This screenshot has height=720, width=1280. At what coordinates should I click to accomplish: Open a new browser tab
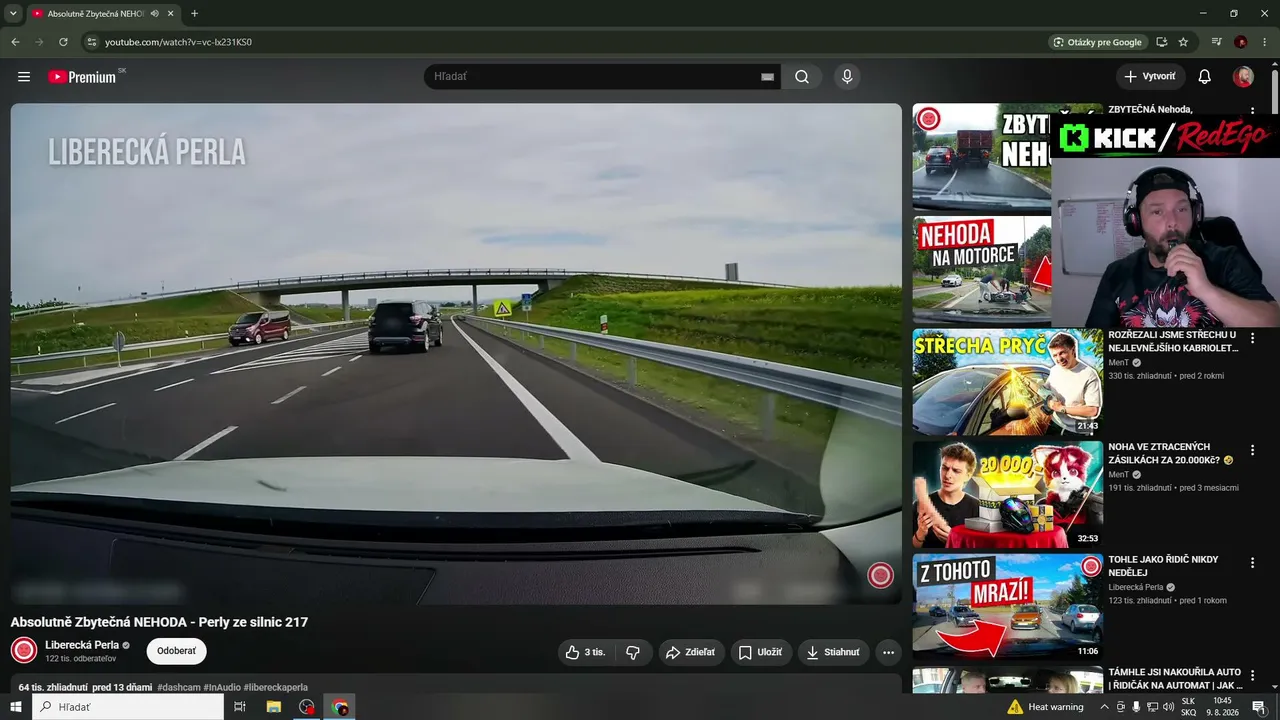point(194,14)
